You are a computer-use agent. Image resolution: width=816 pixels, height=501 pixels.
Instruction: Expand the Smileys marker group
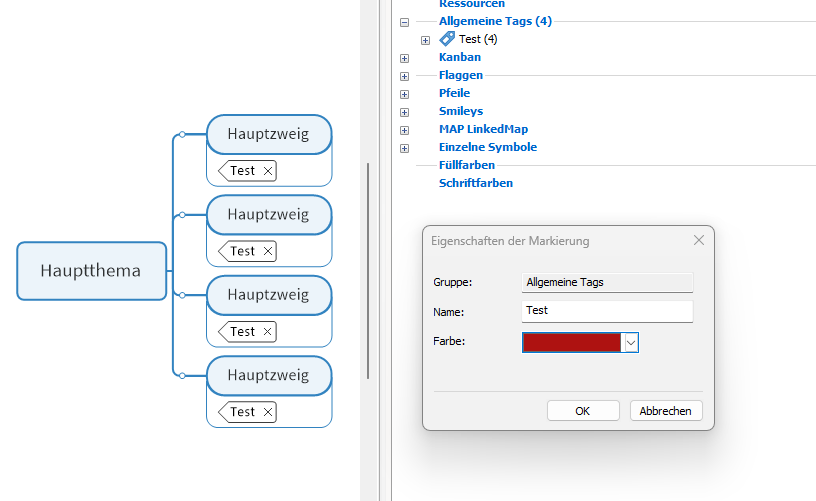pyautogui.click(x=404, y=112)
